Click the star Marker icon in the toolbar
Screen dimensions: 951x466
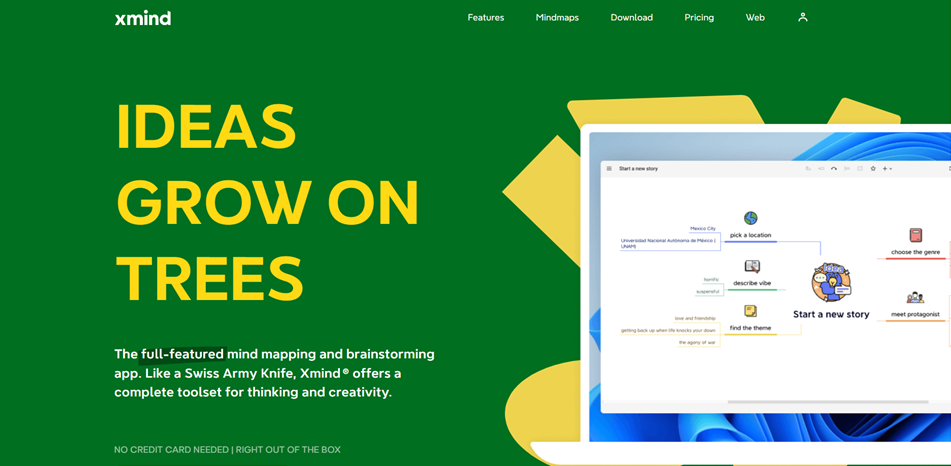(873, 169)
